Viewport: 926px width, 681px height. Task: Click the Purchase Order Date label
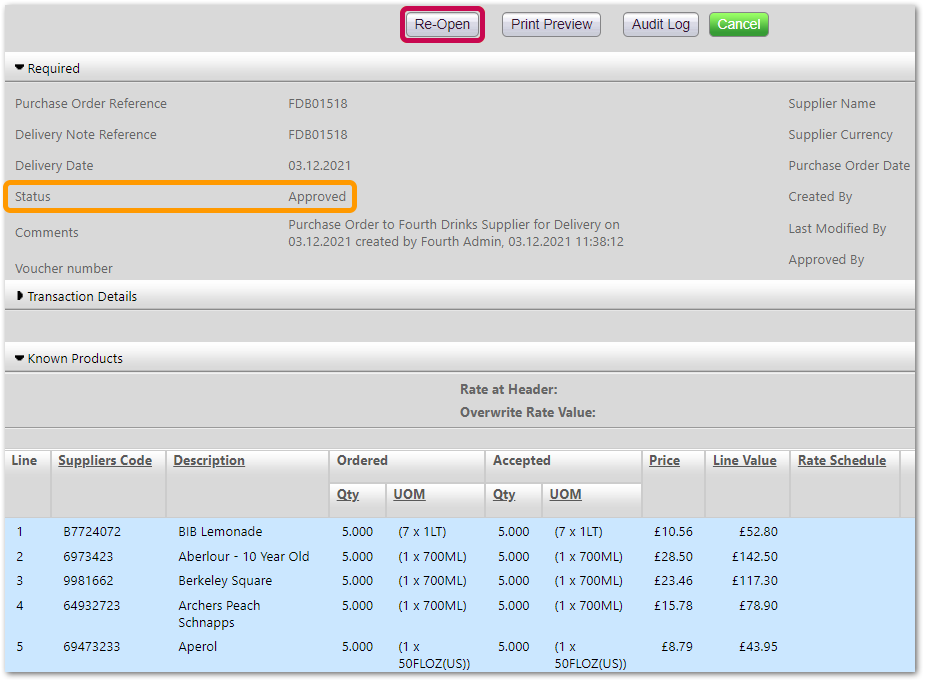[849, 165]
